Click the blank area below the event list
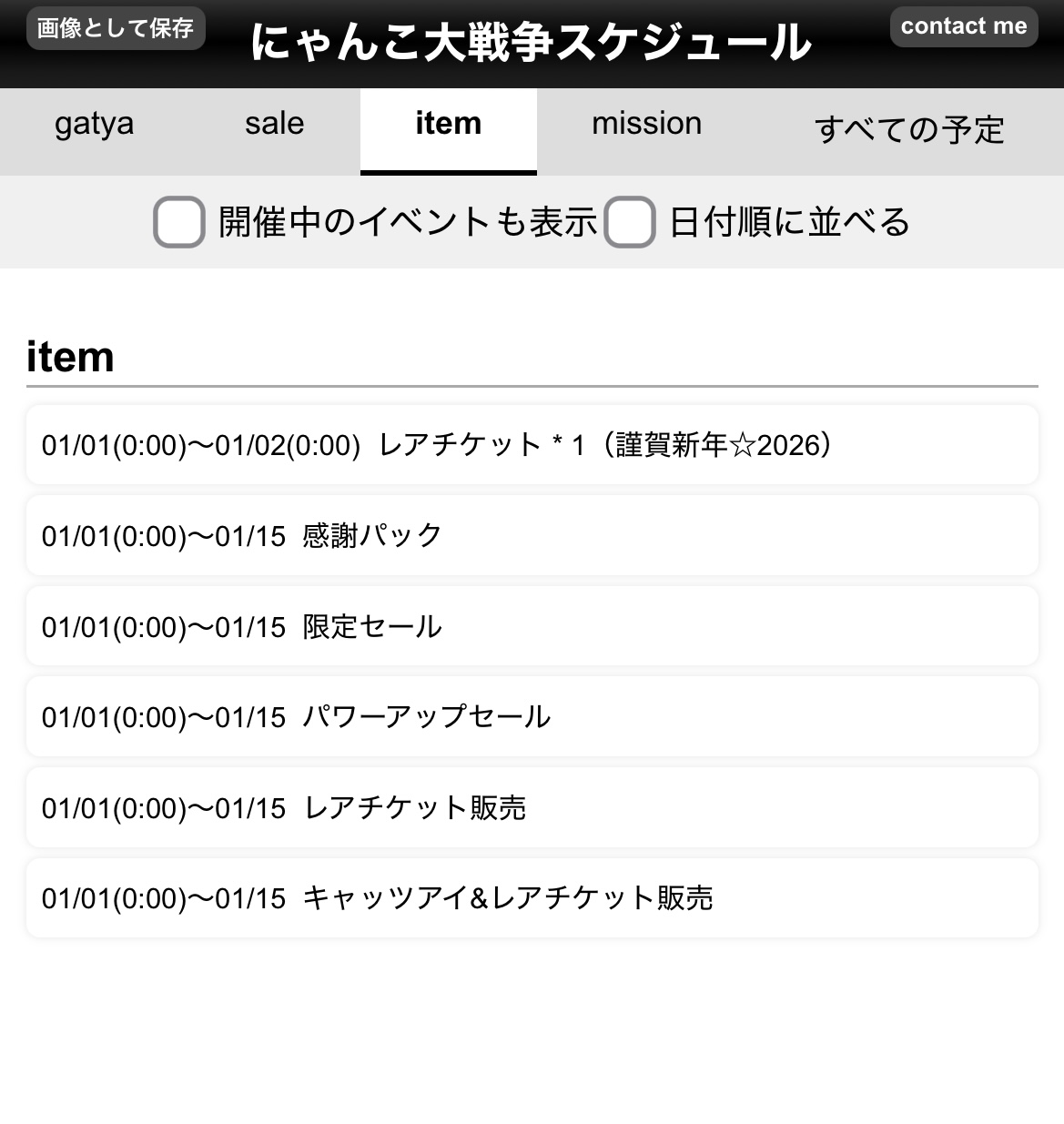This screenshot has width=1064, height=1124. (532, 1028)
